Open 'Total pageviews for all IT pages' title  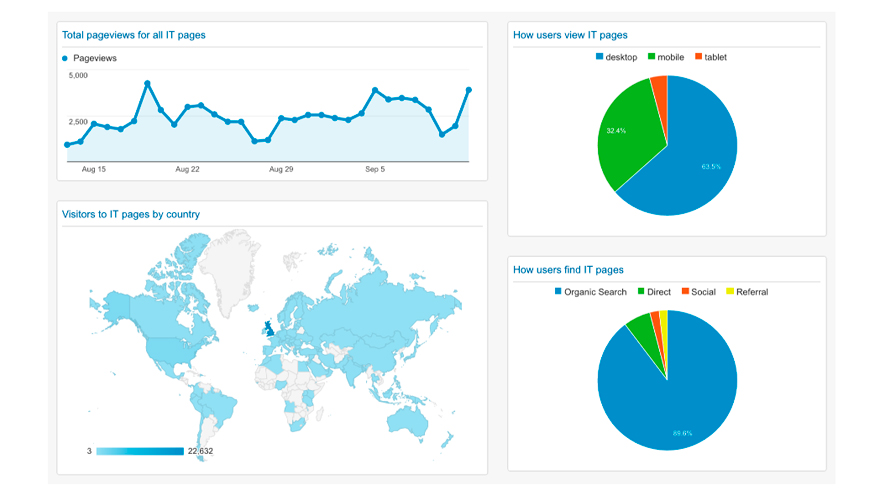133,35
